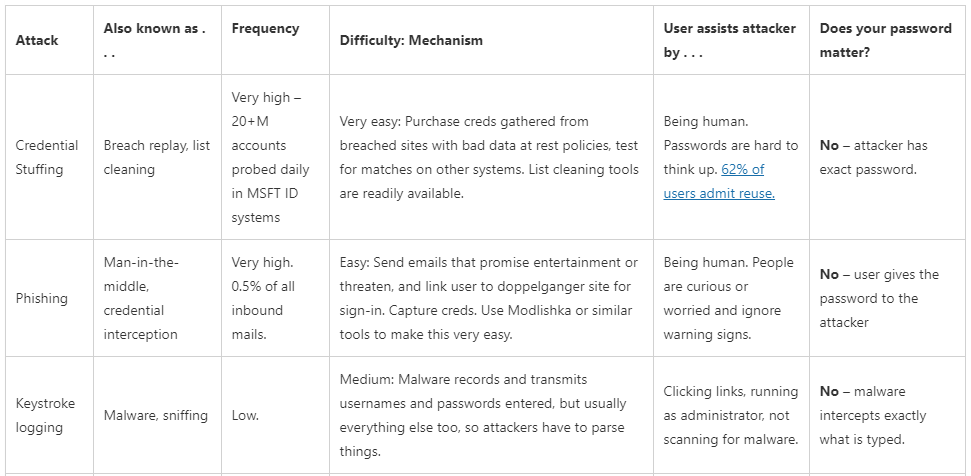The image size is (971, 476).
Task: Click the "Credential Stuffing" attack cell
Action: [x=47, y=157]
